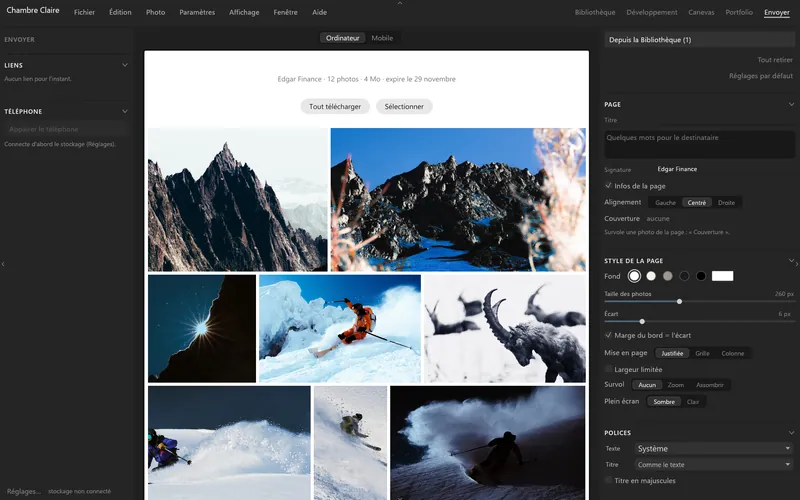Set alignment to Centré

(696, 203)
